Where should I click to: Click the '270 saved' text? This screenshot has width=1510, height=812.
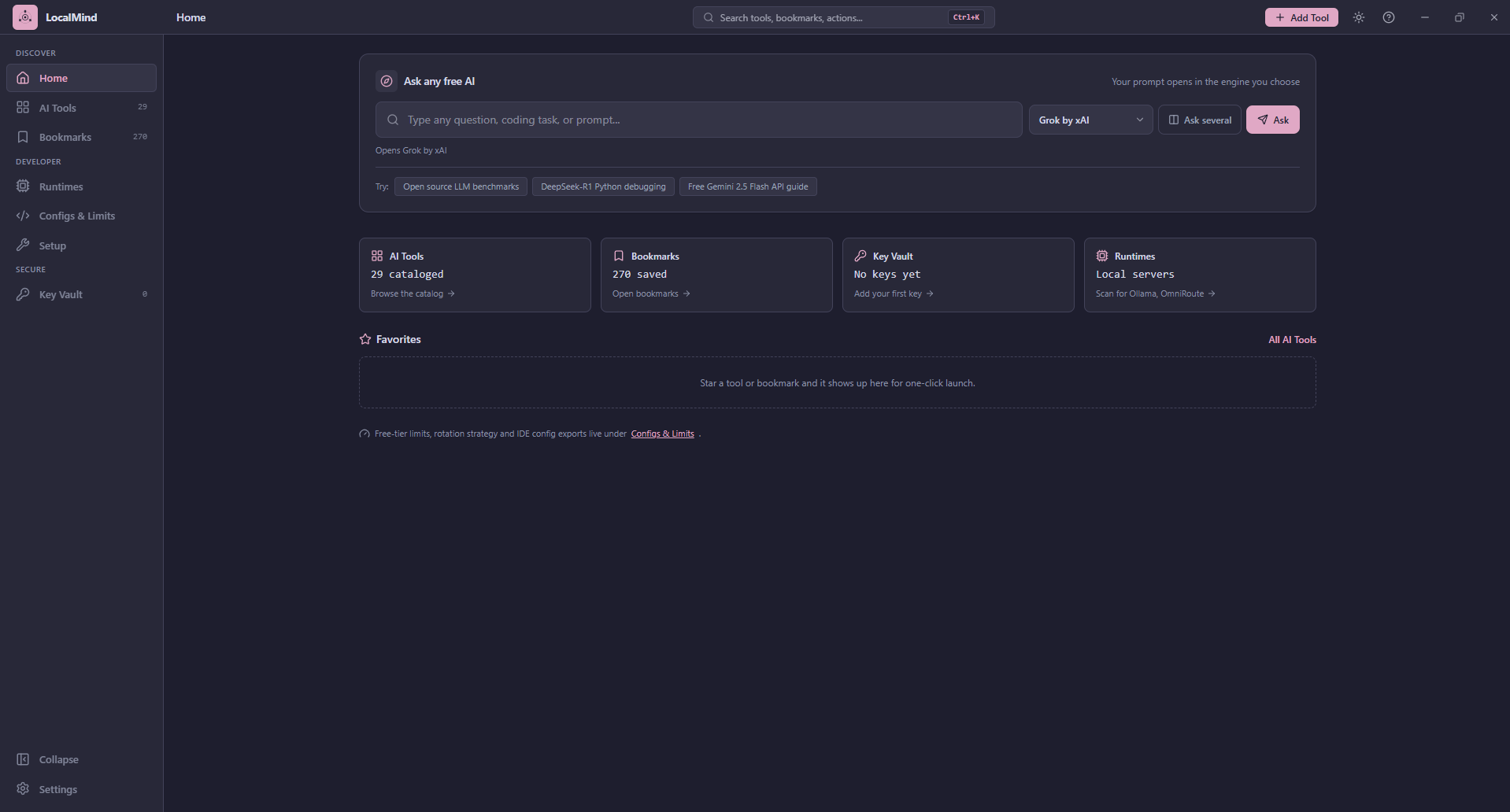(639, 275)
